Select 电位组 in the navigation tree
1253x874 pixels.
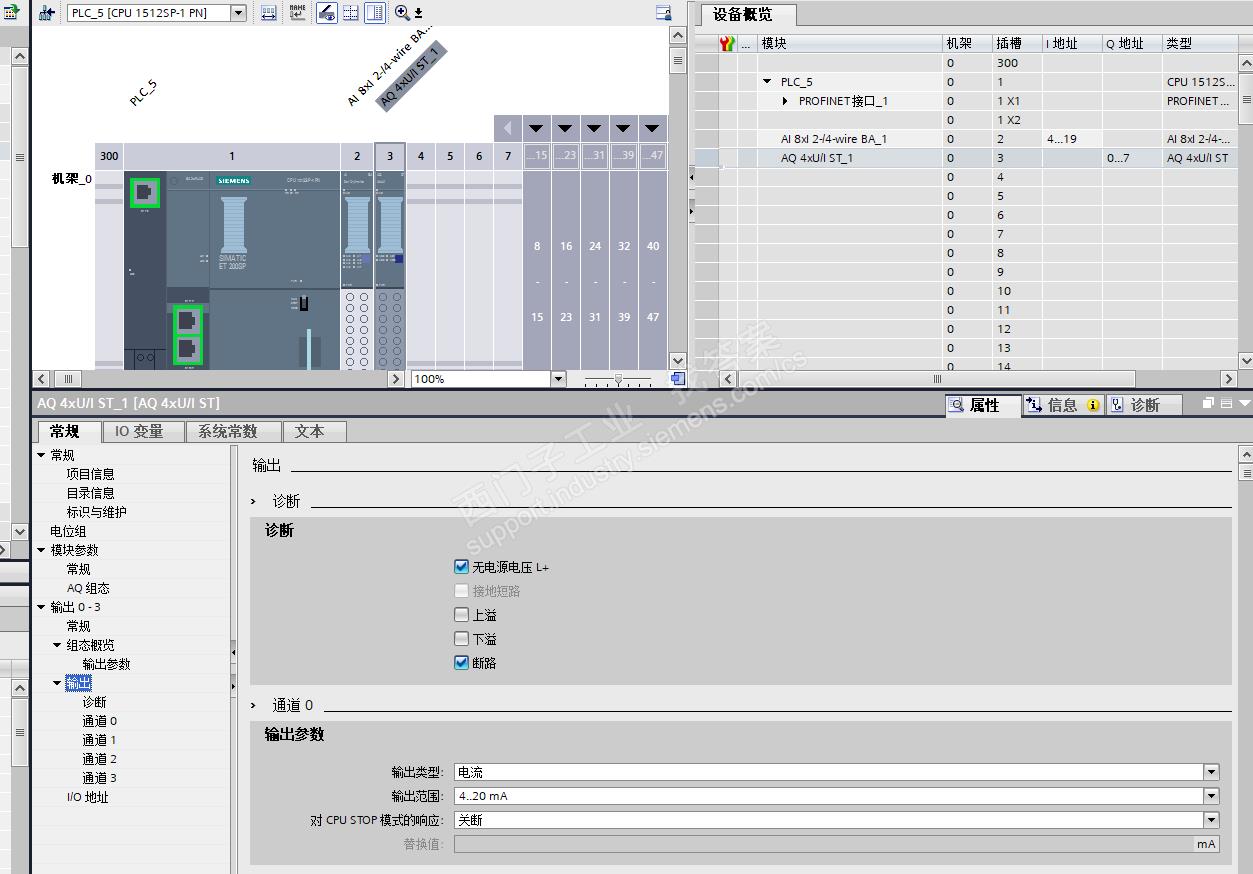pyautogui.click(x=68, y=531)
